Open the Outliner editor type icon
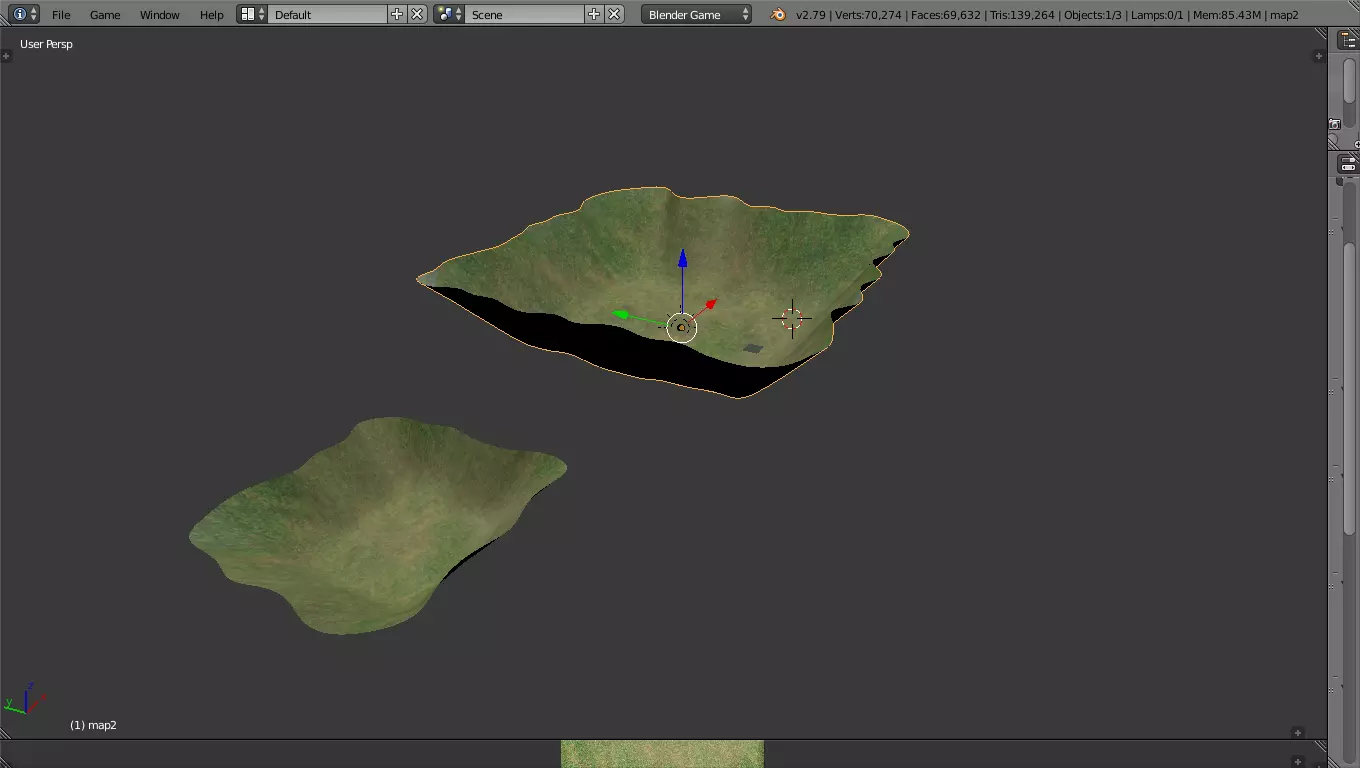Image resolution: width=1360 pixels, height=768 pixels. pos(1348,40)
